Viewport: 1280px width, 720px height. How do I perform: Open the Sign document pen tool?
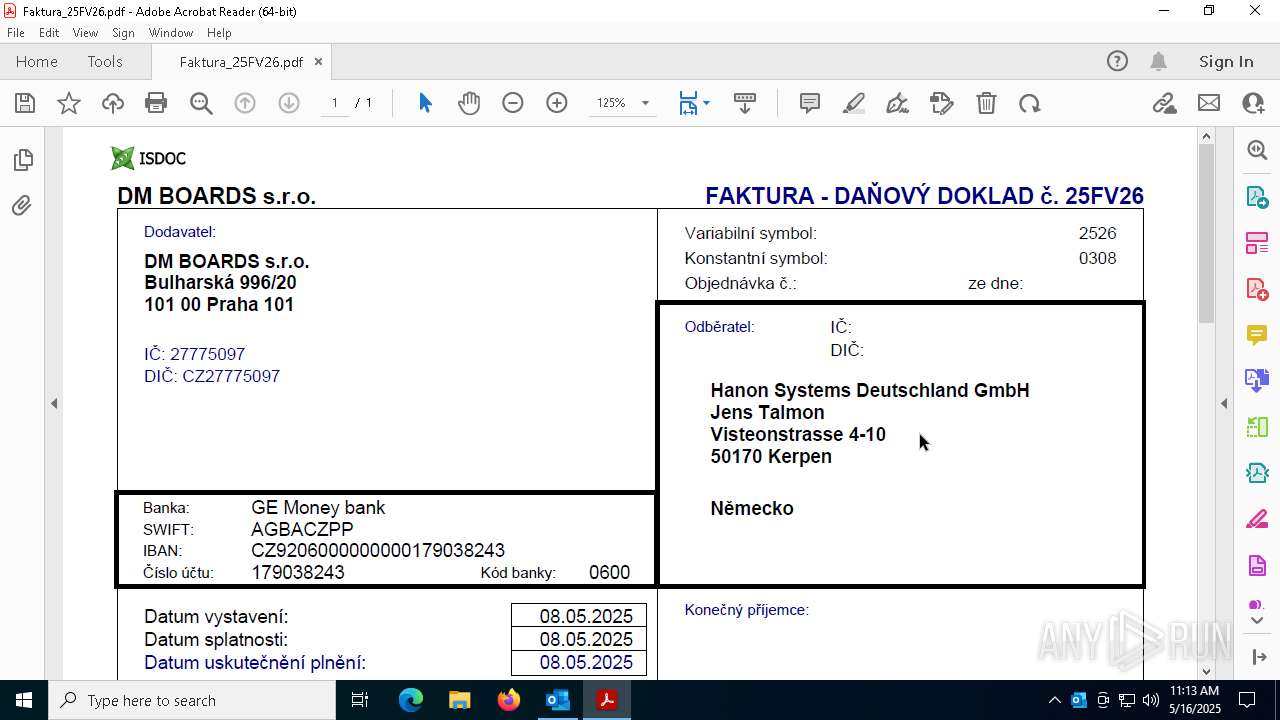point(898,103)
